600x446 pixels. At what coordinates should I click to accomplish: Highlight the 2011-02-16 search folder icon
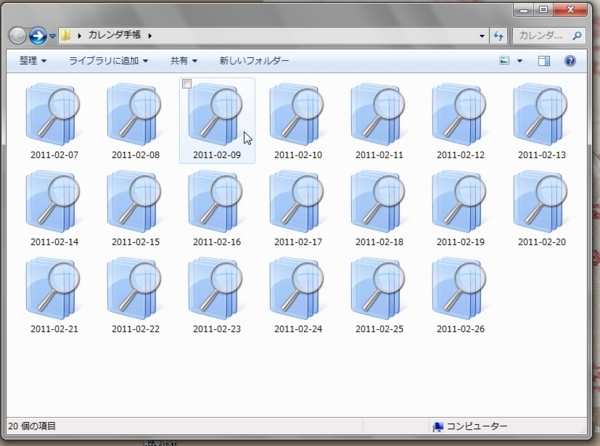[x=215, y=201]
